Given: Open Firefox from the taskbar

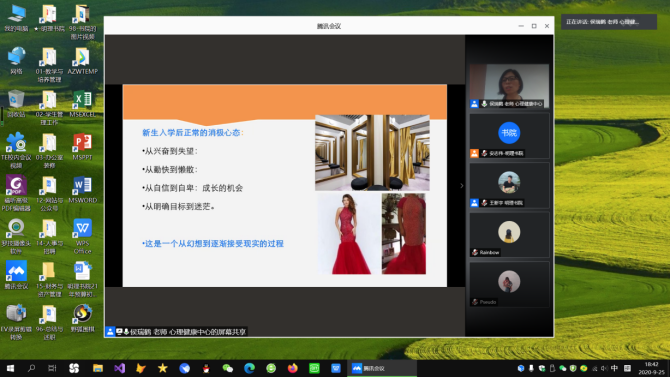Looking at the screenshot, I should pyautogui.click(x=293, y=368).
